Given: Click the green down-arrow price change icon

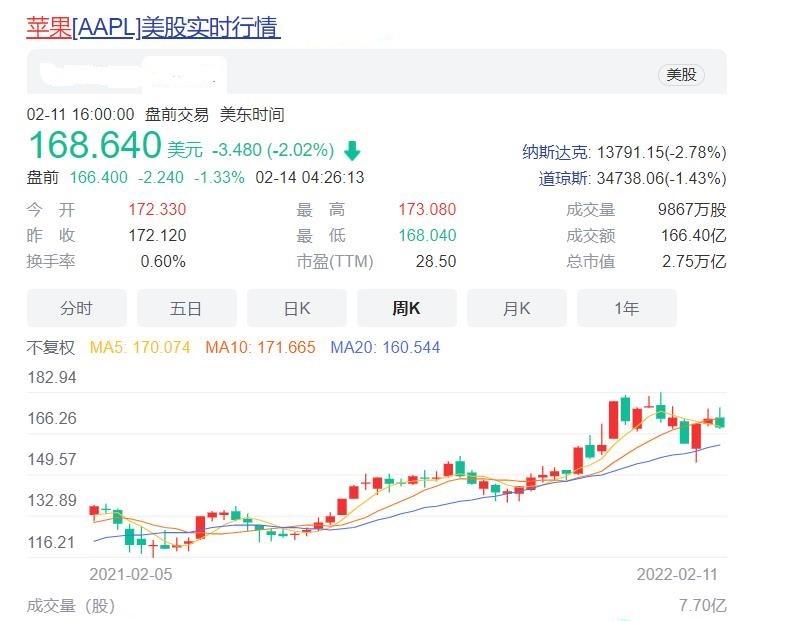Looking at the screenshot, I should pyautogui.click(x=352, y=151).
